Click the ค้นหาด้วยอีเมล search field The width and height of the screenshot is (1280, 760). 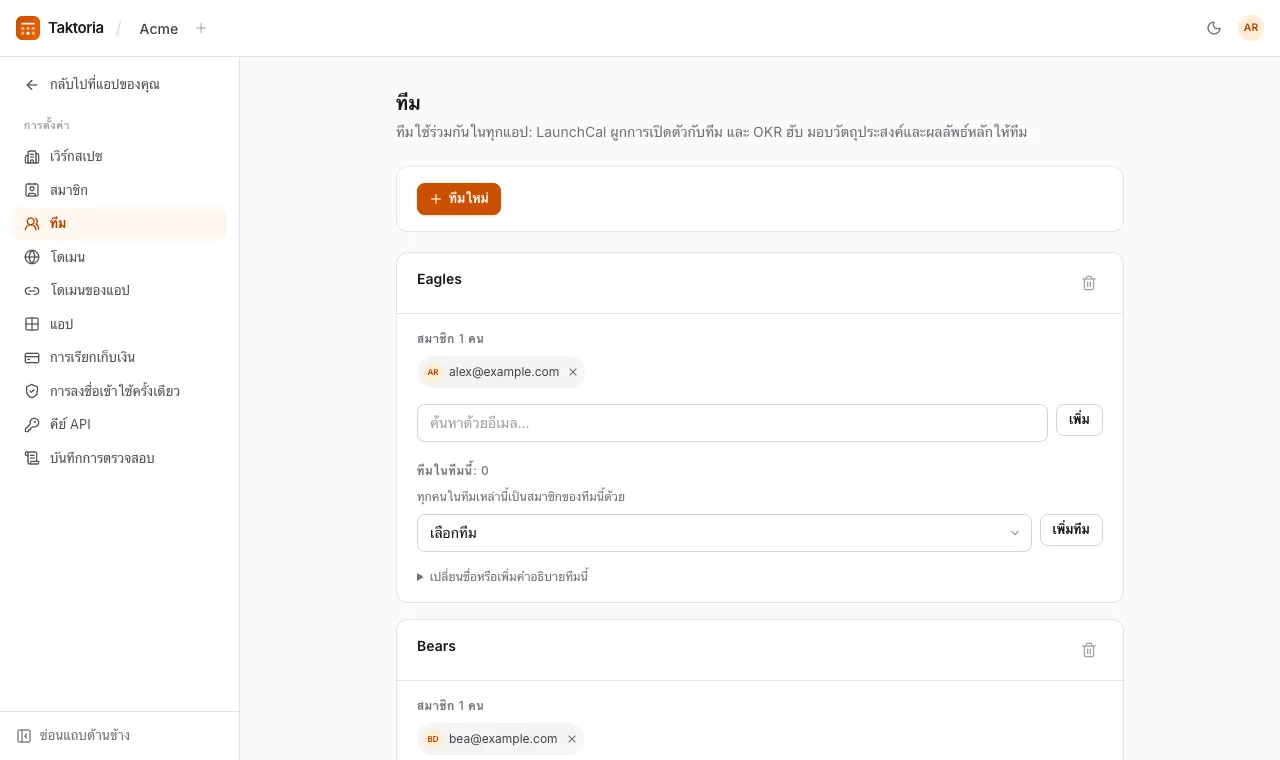pyautogui.click(x=732, y=423)
